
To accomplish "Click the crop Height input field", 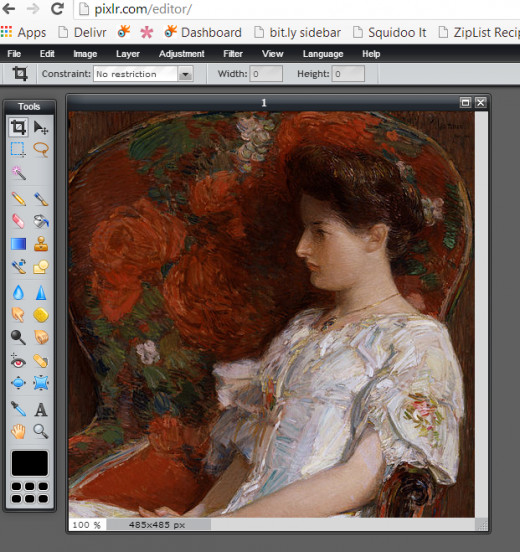I will click(x=348, y=74).
